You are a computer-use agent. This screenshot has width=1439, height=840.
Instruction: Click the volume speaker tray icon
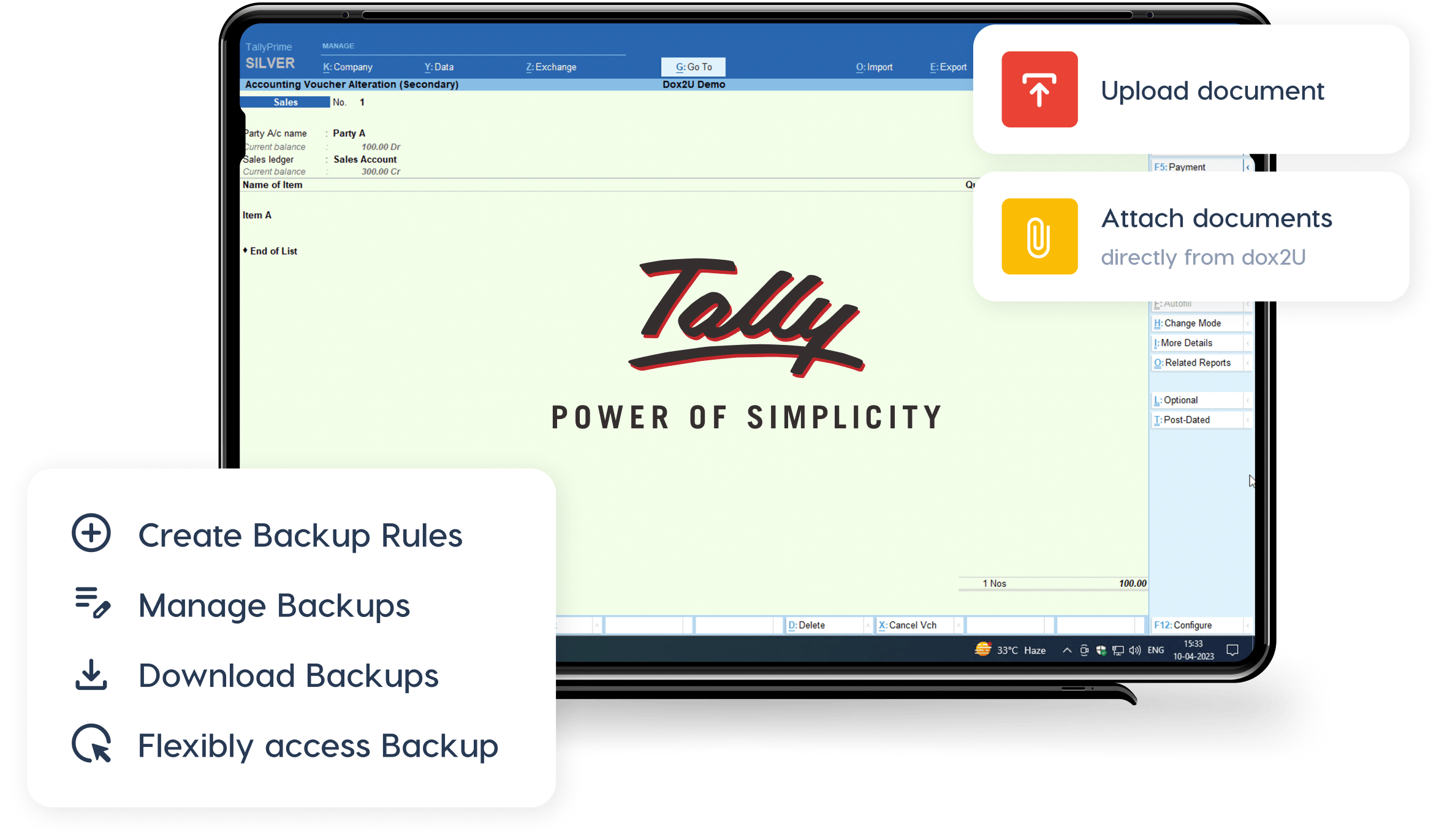click(x=1135, y=650)
